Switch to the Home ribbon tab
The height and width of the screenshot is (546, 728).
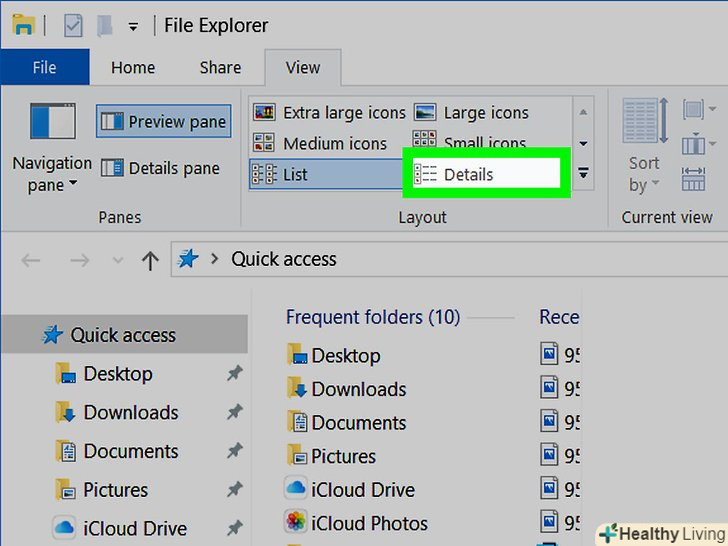133,67
